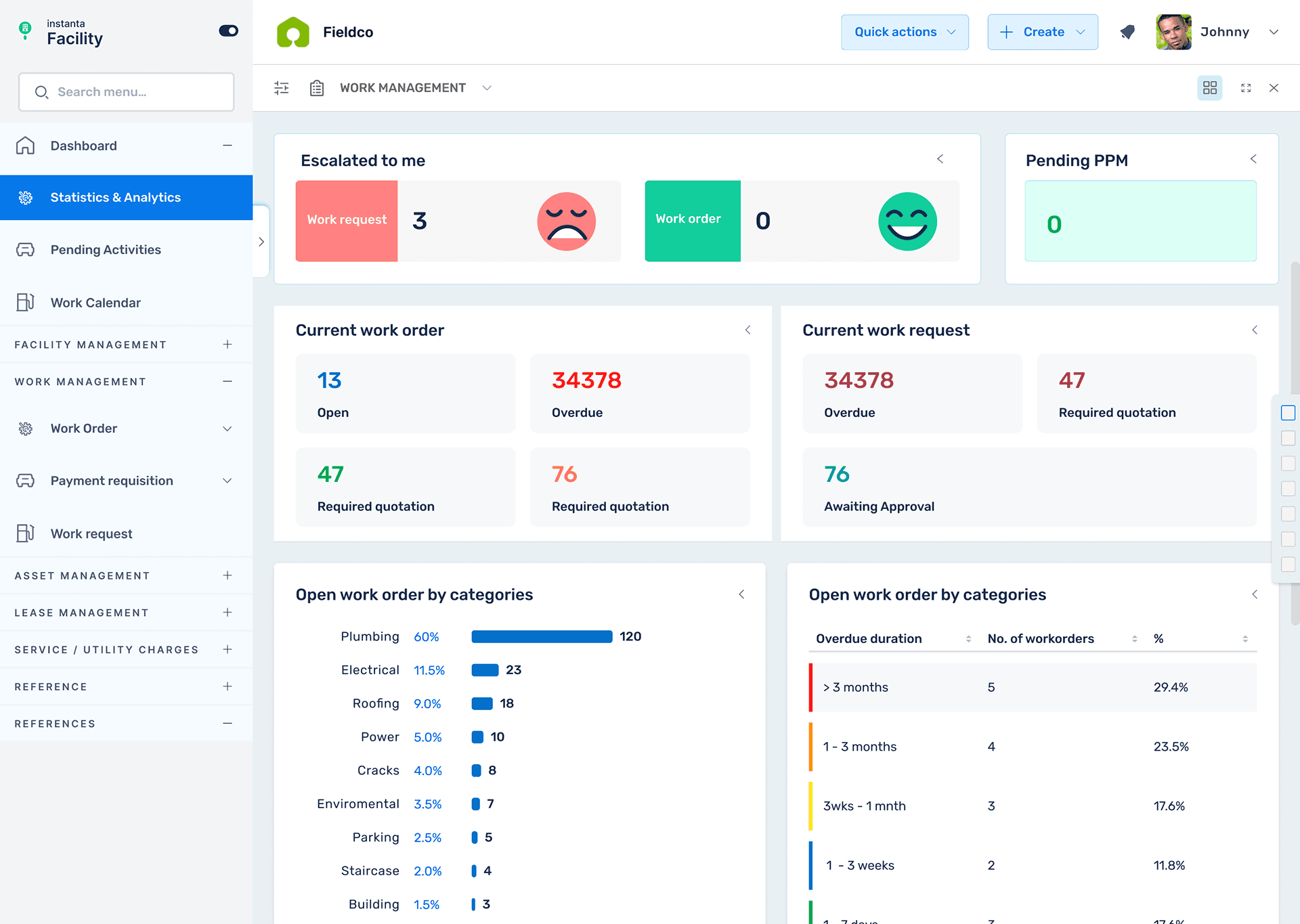Switch to grid layout view icon
This screenshot has width=1300, height=924.
click(1209, 88)
